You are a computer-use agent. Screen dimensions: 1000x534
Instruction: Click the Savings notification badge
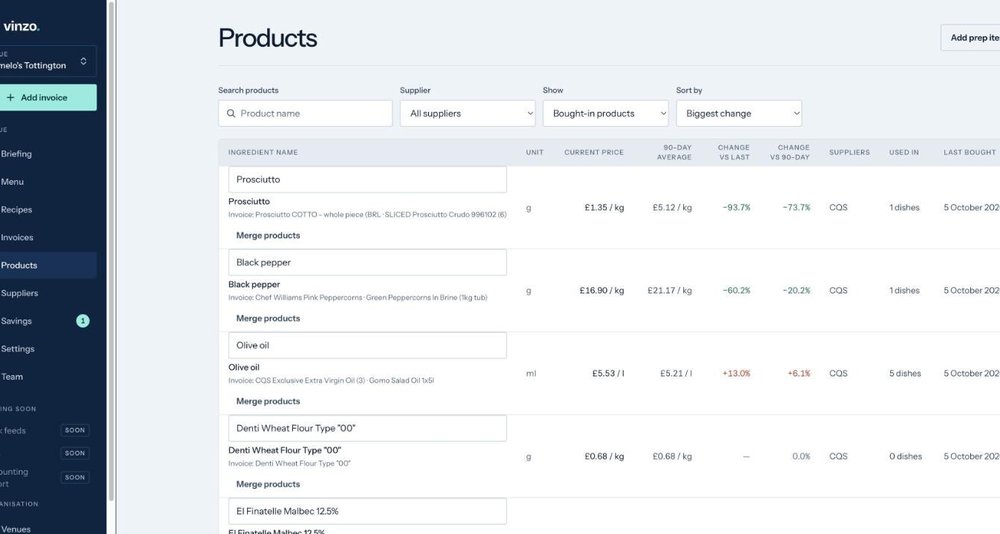(83, 321)
